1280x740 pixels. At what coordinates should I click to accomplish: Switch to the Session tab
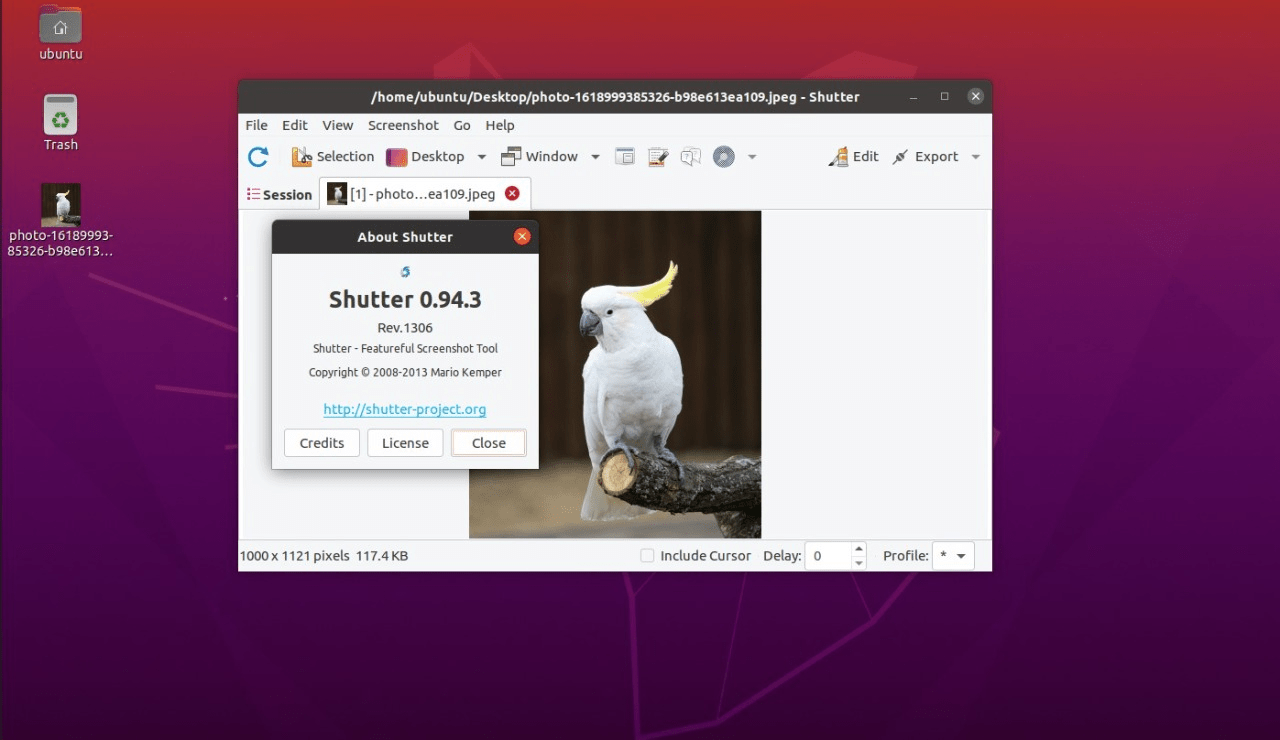tap(279, 193)
